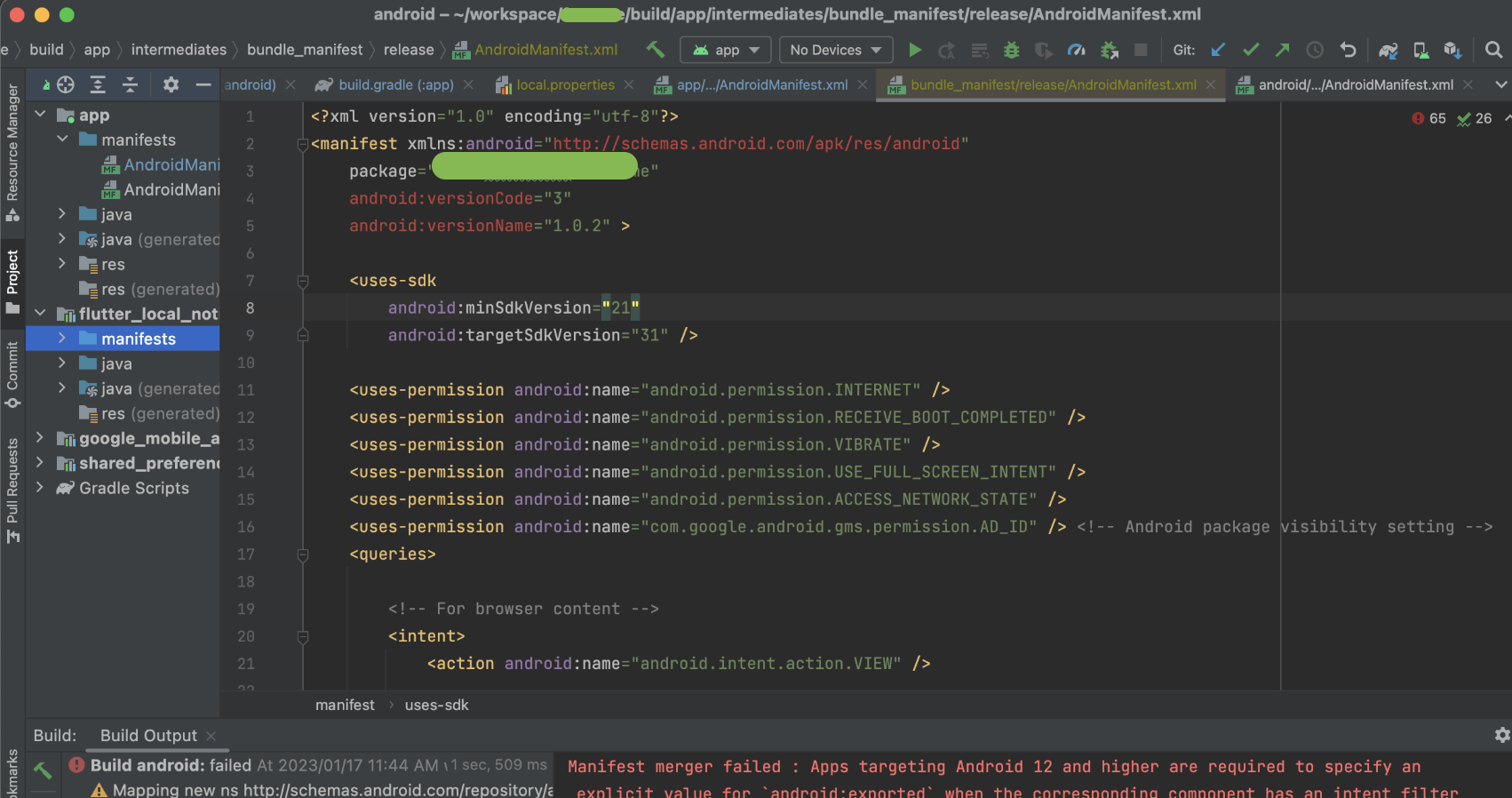This screenshot has width=1512, height=798.
Task: Click the Build Output panel settings gear
Action: [1501, 735]
